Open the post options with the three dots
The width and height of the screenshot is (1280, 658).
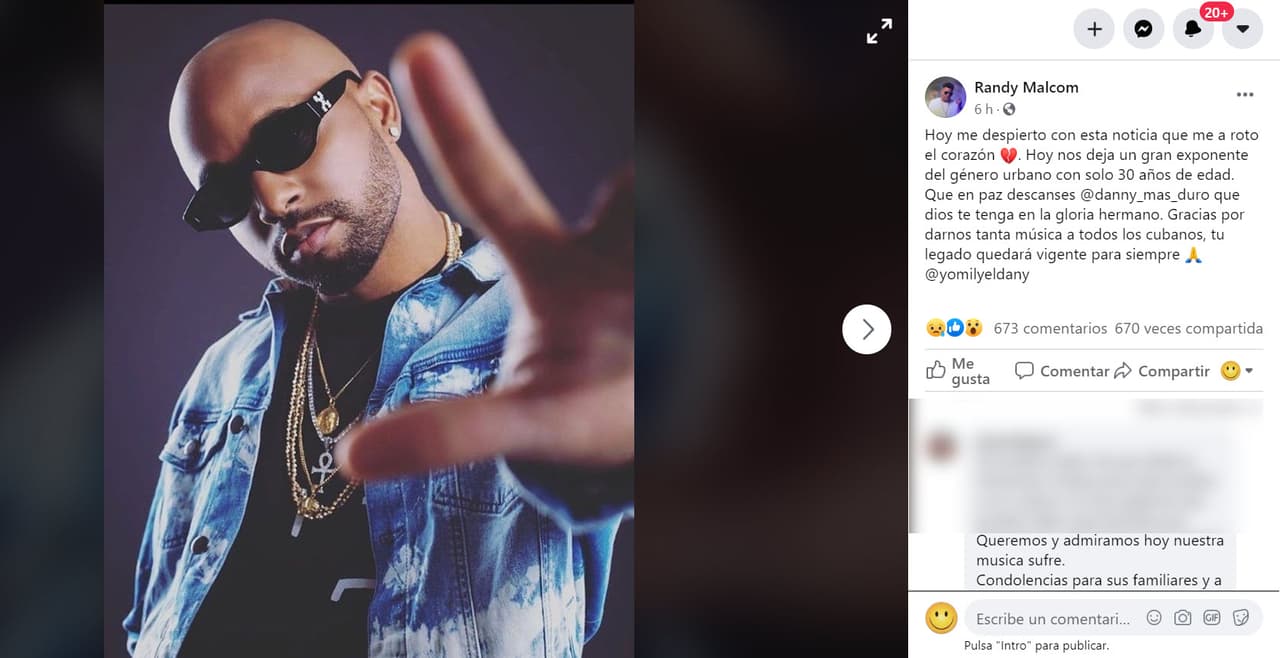click(x=1244, y=93)
